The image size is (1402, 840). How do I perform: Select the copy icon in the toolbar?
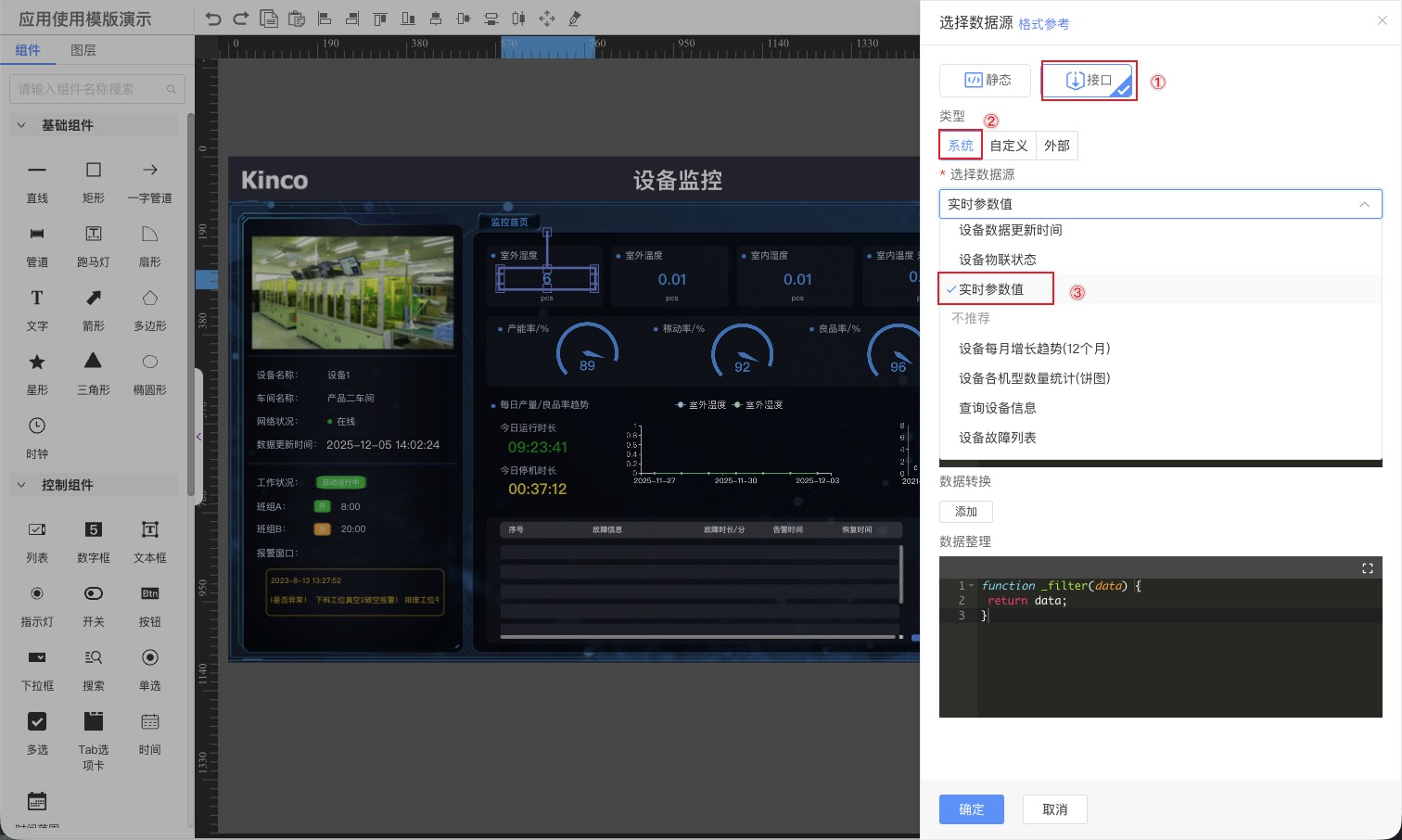click(269, 18)
